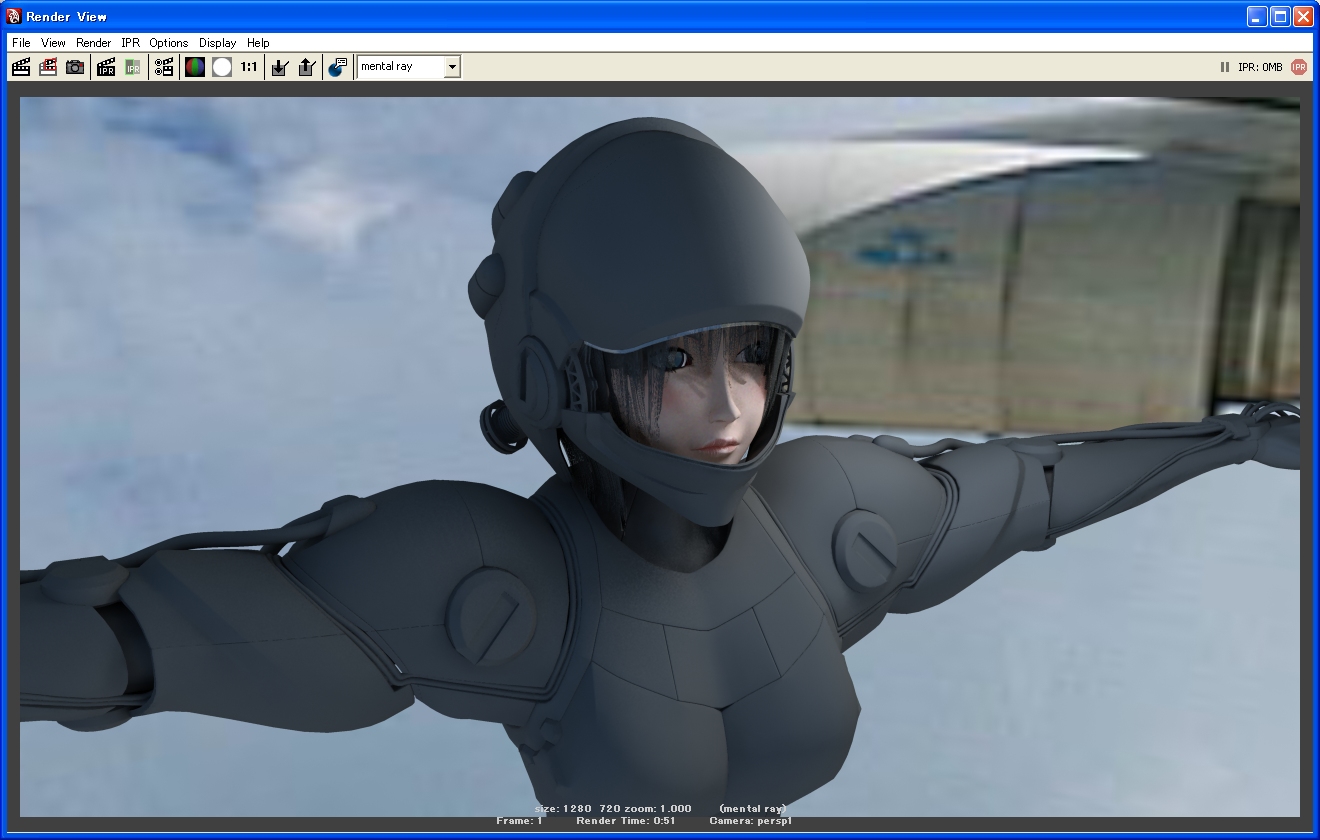Open the Render menu

tap(93, 43)
